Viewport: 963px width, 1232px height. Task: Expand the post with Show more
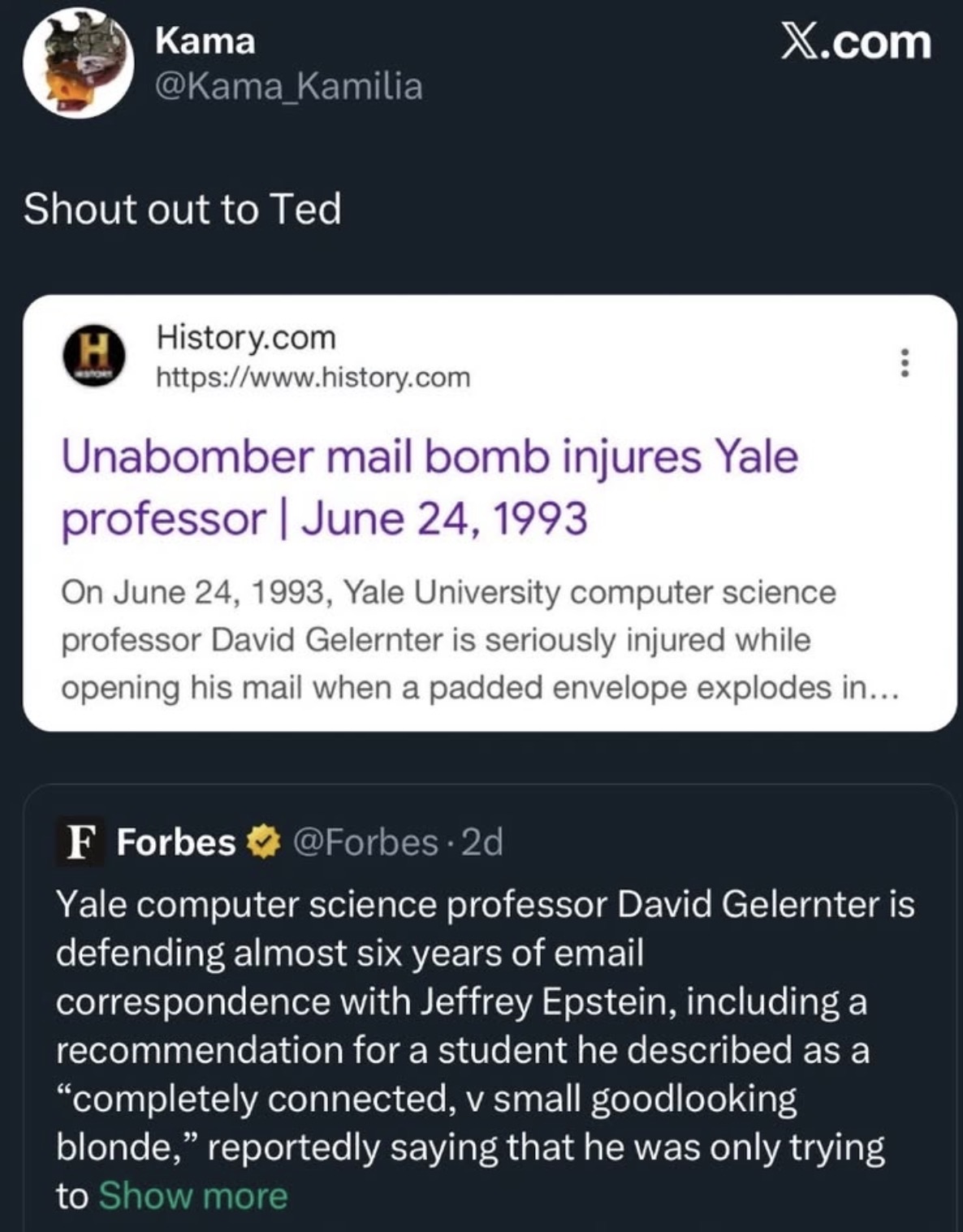point(193,1195)
